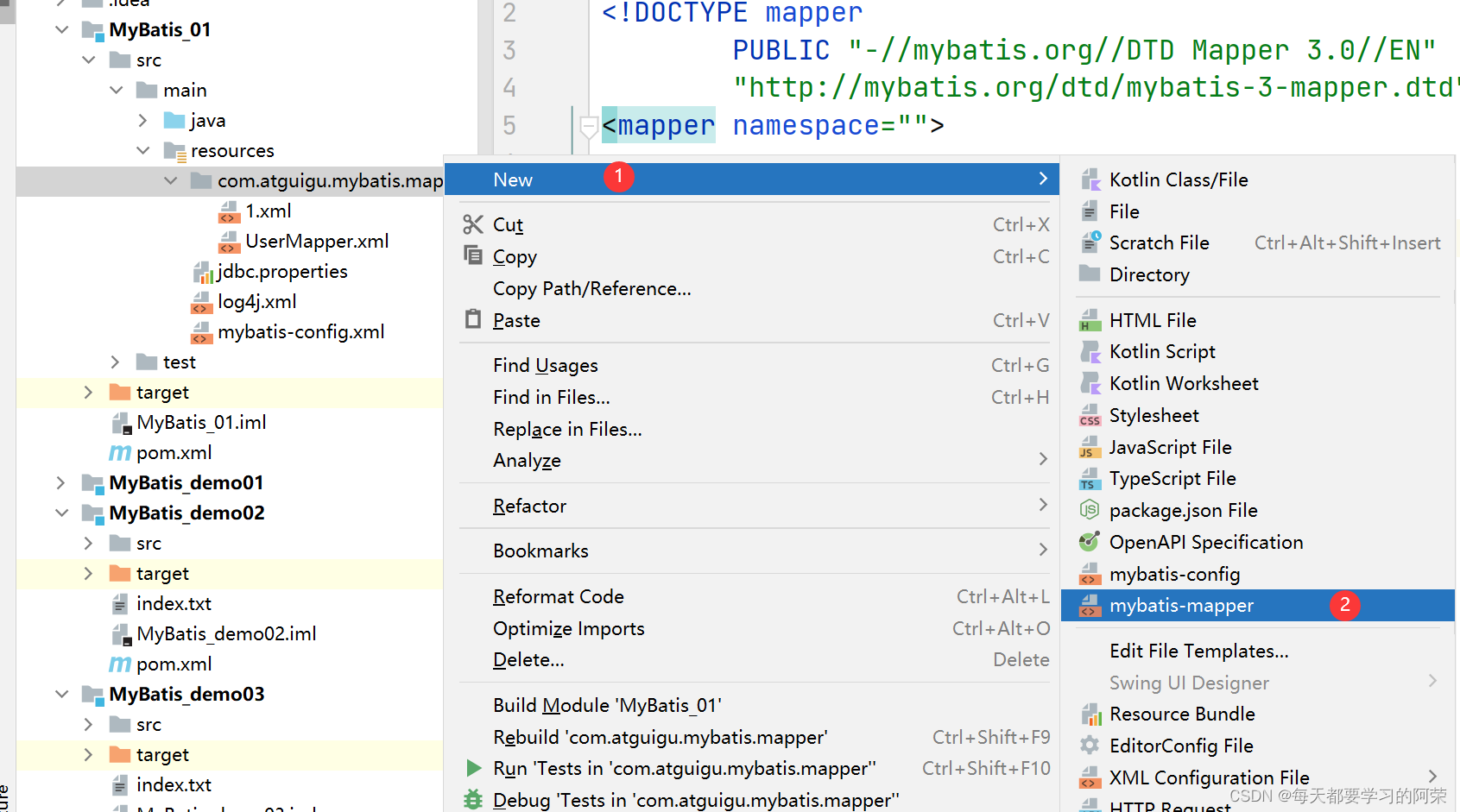1460x812 pixels.
Task: Click the Paste clipboard icon
Action: click(473, 319)
